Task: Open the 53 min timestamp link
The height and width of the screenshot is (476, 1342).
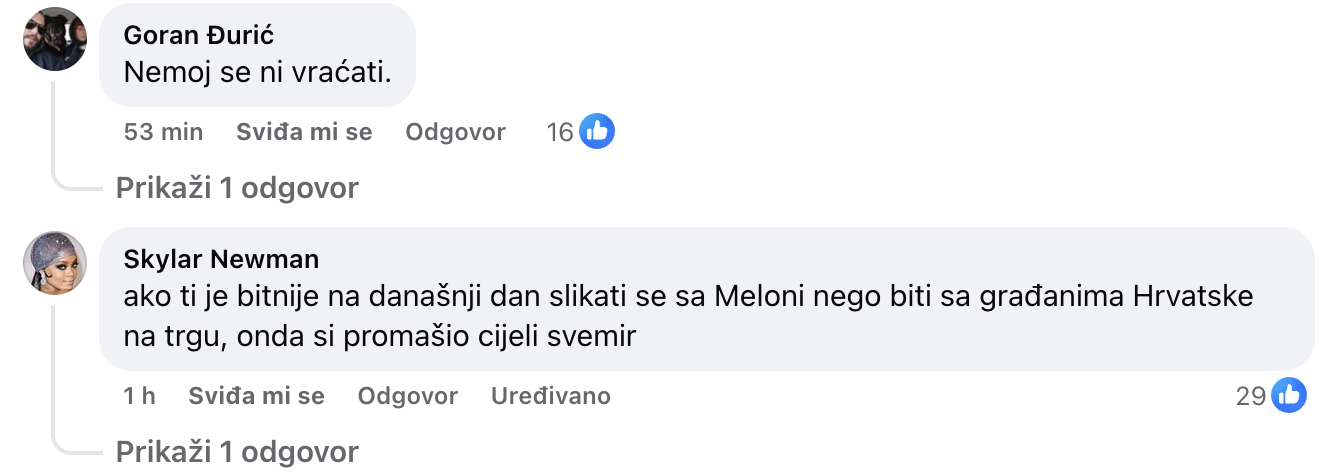Action: pos(163,132)
